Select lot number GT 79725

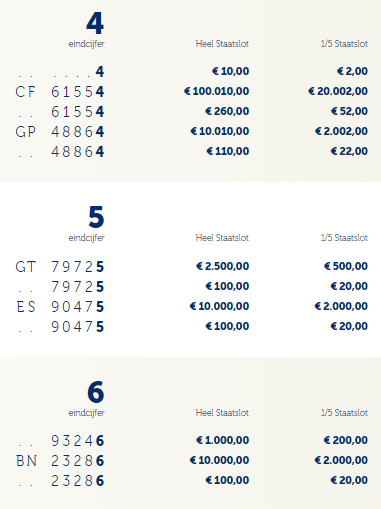click(60, 267)
